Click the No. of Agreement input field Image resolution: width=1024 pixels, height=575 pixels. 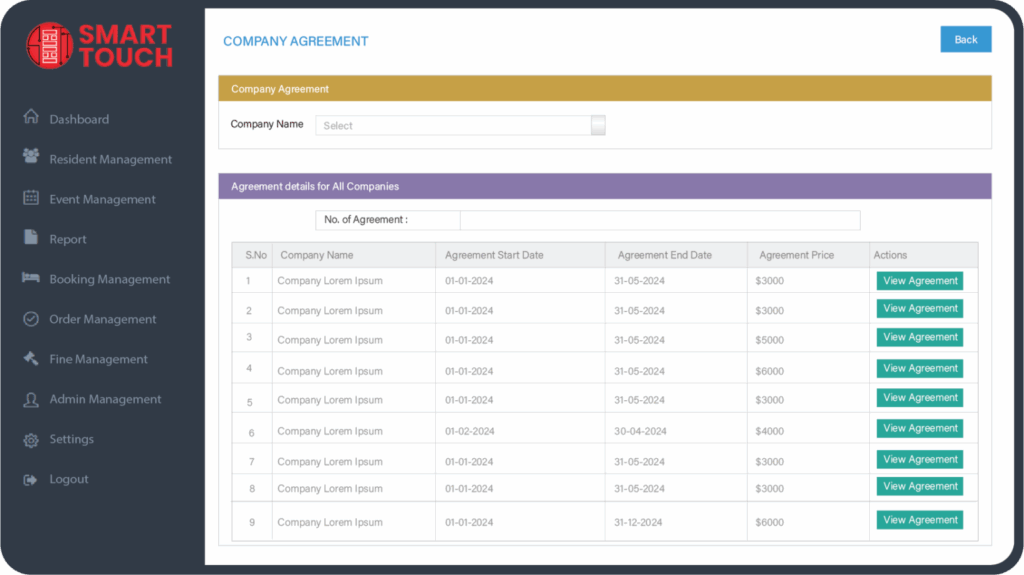coord(659,220)
